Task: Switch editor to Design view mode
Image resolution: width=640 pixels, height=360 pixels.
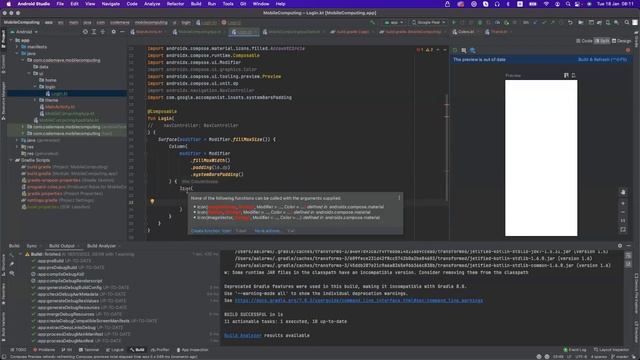Action: [x=621, y=41]
